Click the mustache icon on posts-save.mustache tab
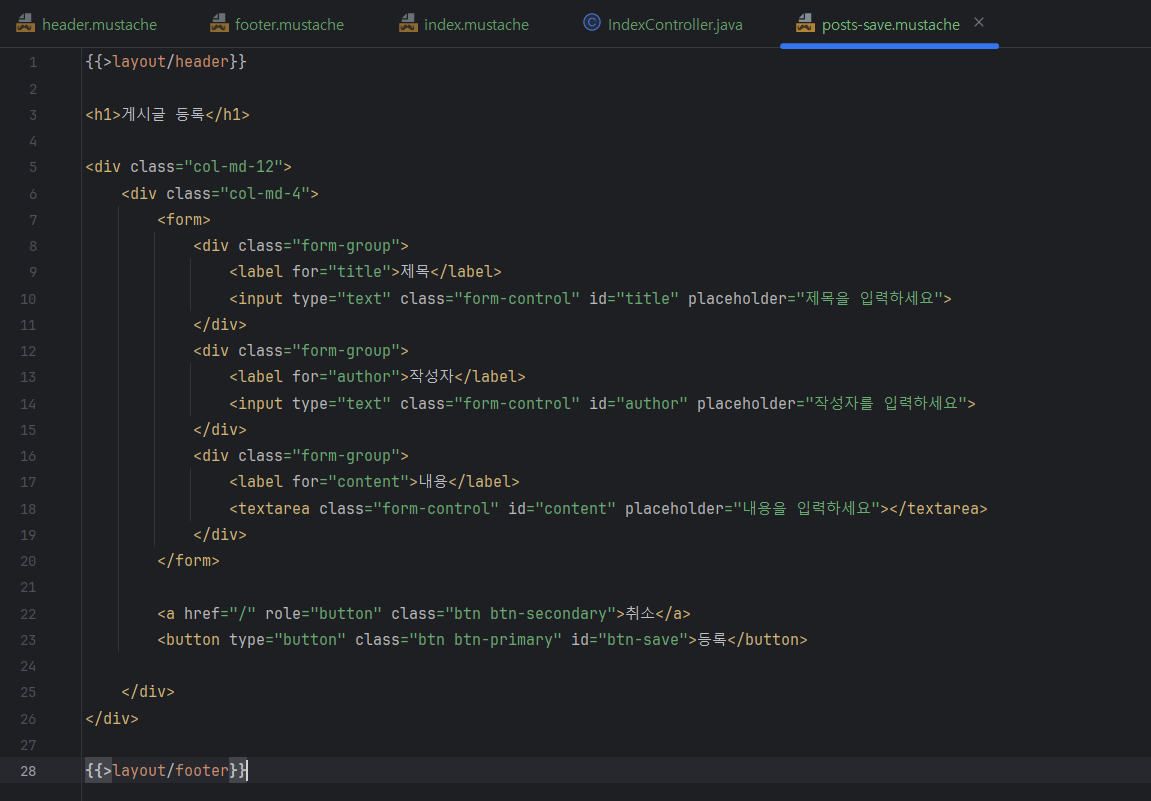The height and width of the screenshot is (801, 1151). (805, 23)
